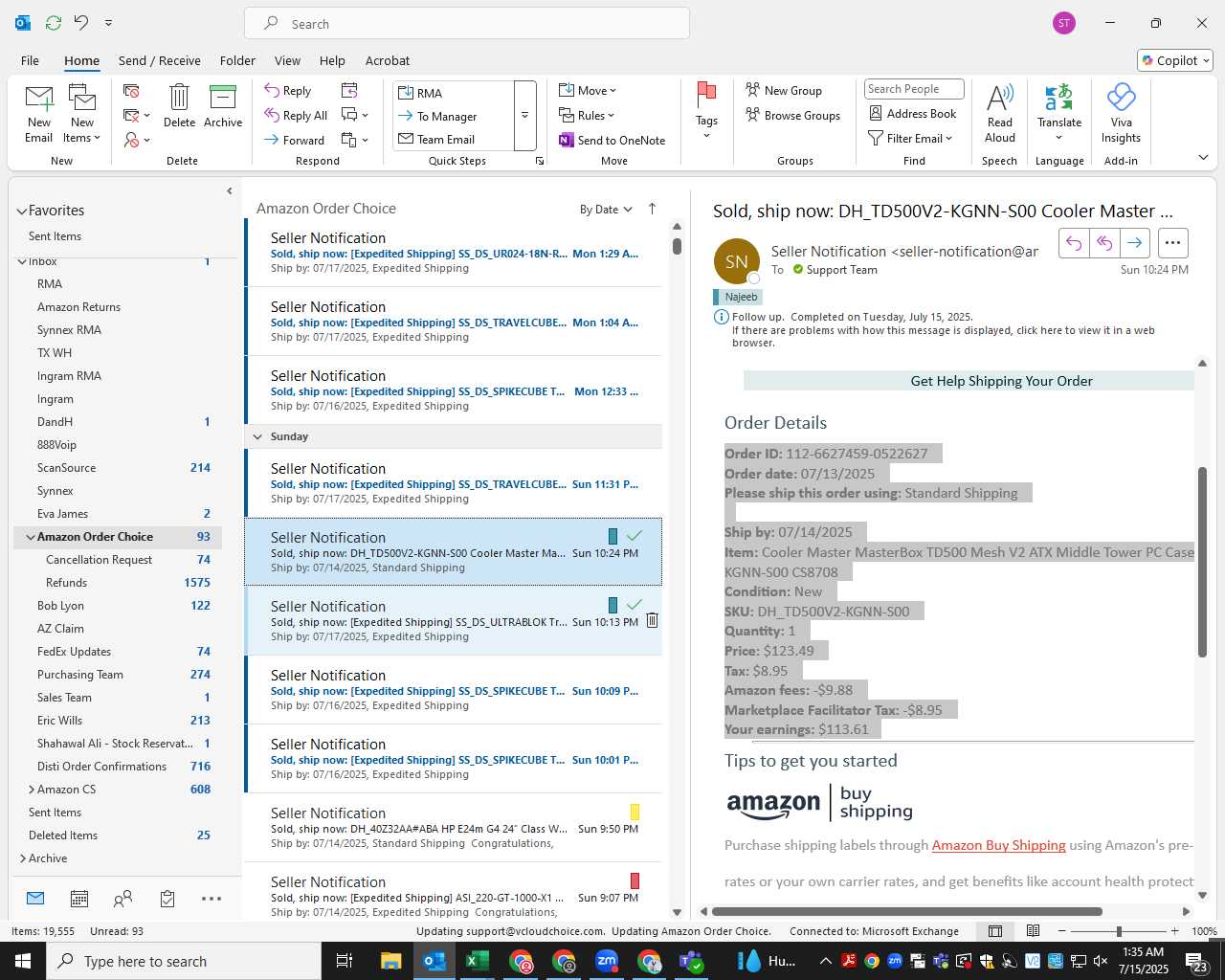The width and height of the screenshot is (1225, 980).
Task: Click the Send/Receive All Folders sync icon
Action: coord(54,22)
